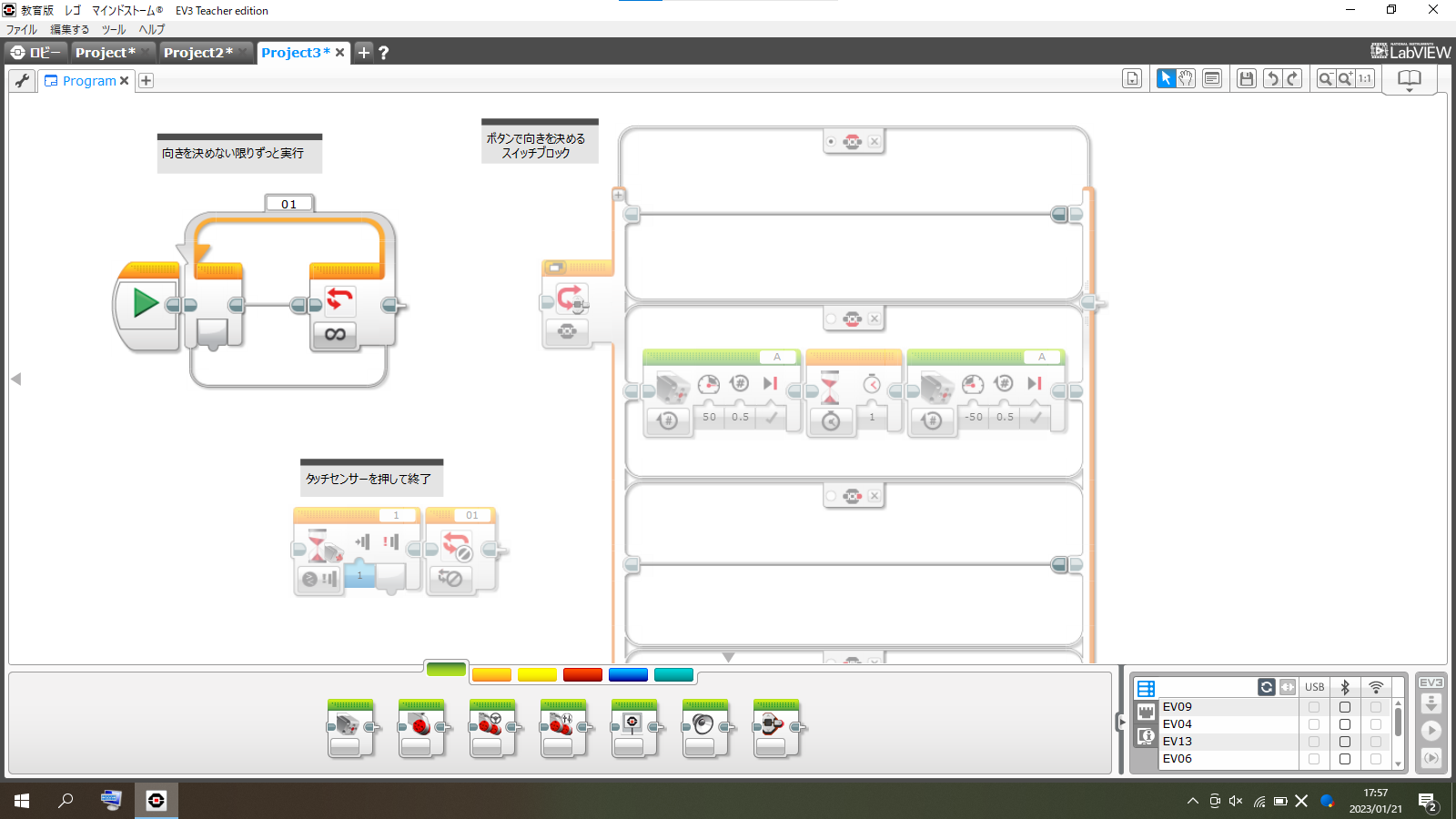
Task: Enable Bluetooth connection for EV13
Action: 1345,742
